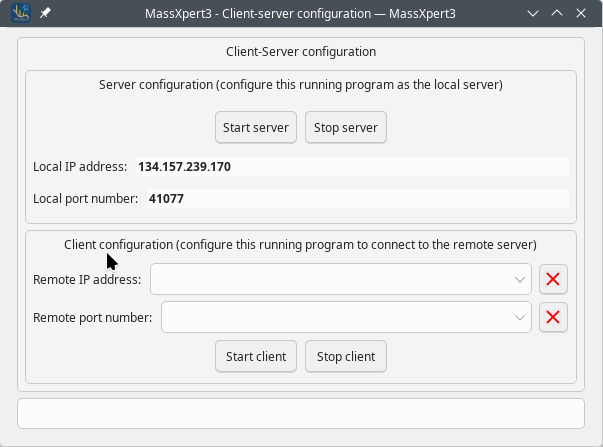The image size is (603, 447).
Task: Expand the Remote port number dropdown arrow
Action: (x=519, y=318)
